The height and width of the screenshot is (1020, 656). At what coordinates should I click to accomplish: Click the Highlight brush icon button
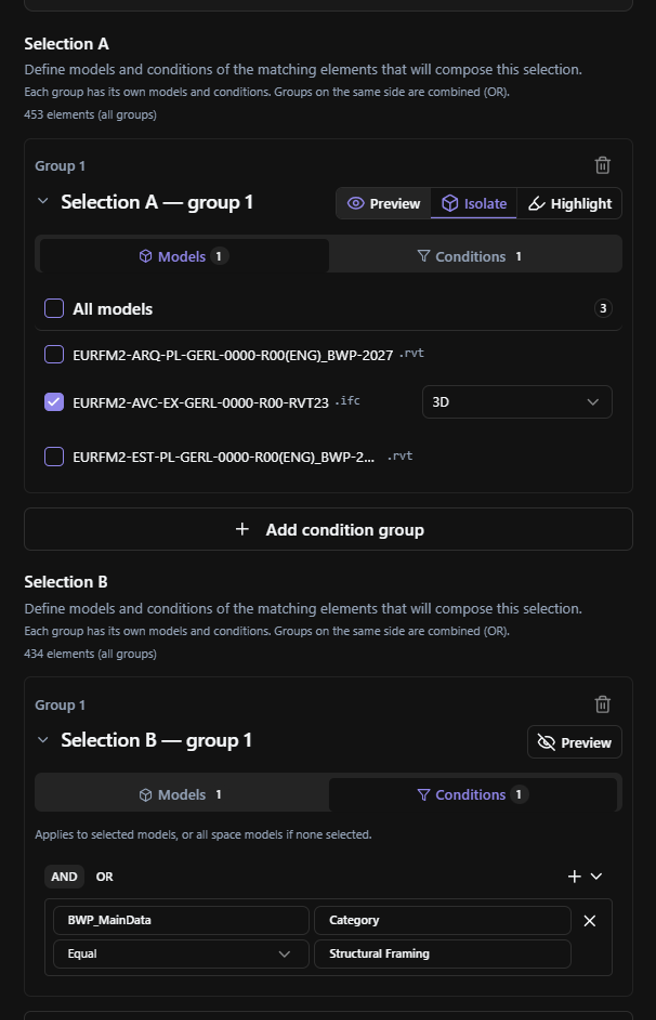[569, 204]
